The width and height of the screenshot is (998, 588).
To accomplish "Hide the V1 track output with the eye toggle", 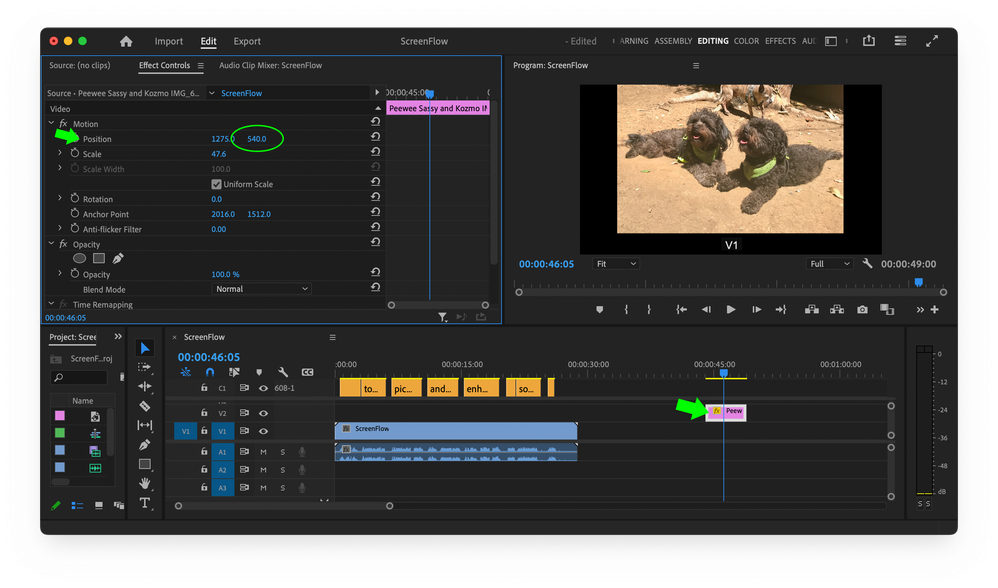I will point(263,431).
